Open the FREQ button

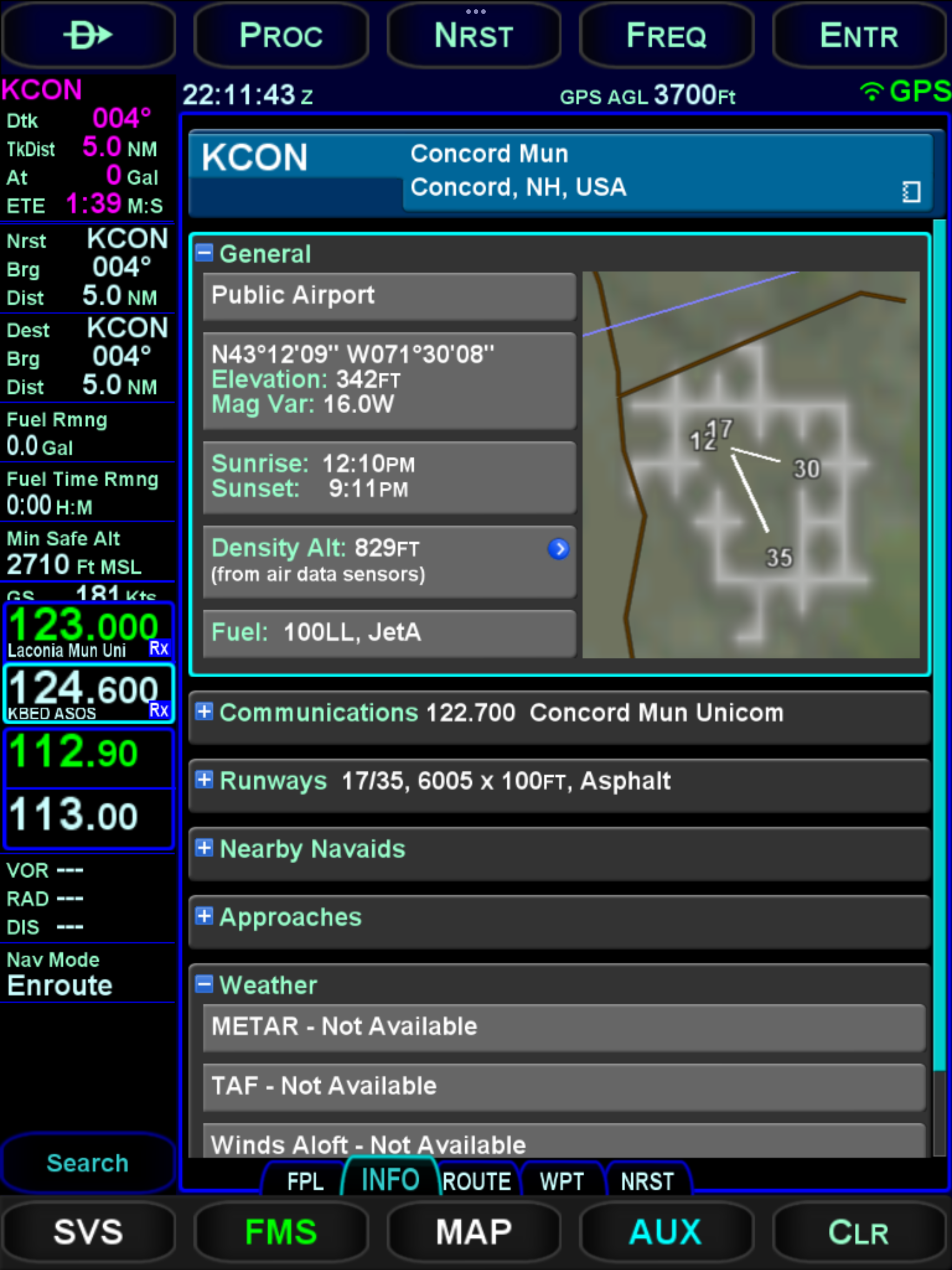[667, 36]
